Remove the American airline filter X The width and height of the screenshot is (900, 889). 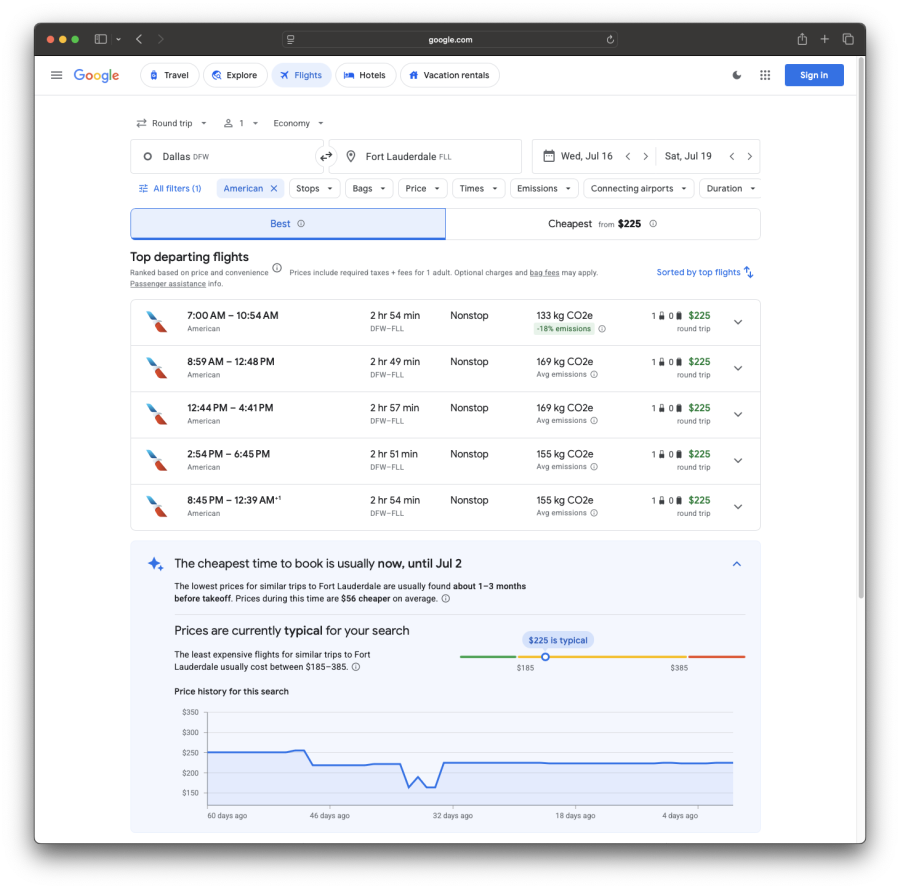[274, 188]
